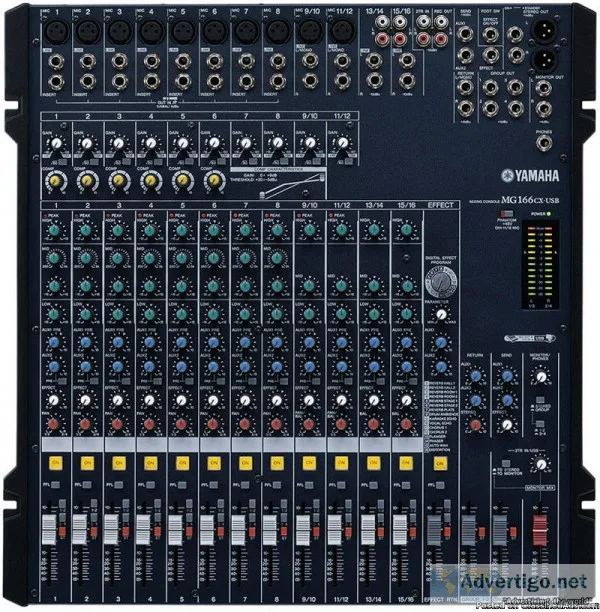Click the channel 11/12 red PAN/BAL knob
The height and width of the screenshot is (612, 600).
coord(341,424)
